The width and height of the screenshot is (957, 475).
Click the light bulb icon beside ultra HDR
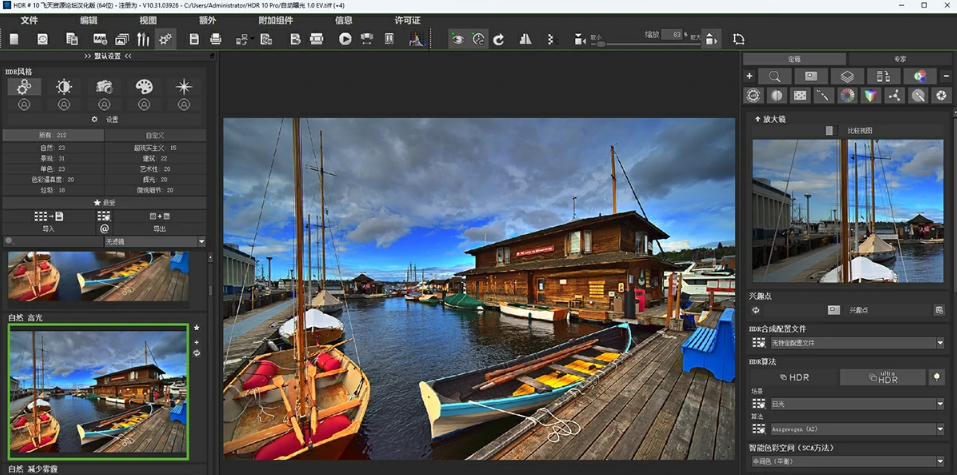pos(936,377)
